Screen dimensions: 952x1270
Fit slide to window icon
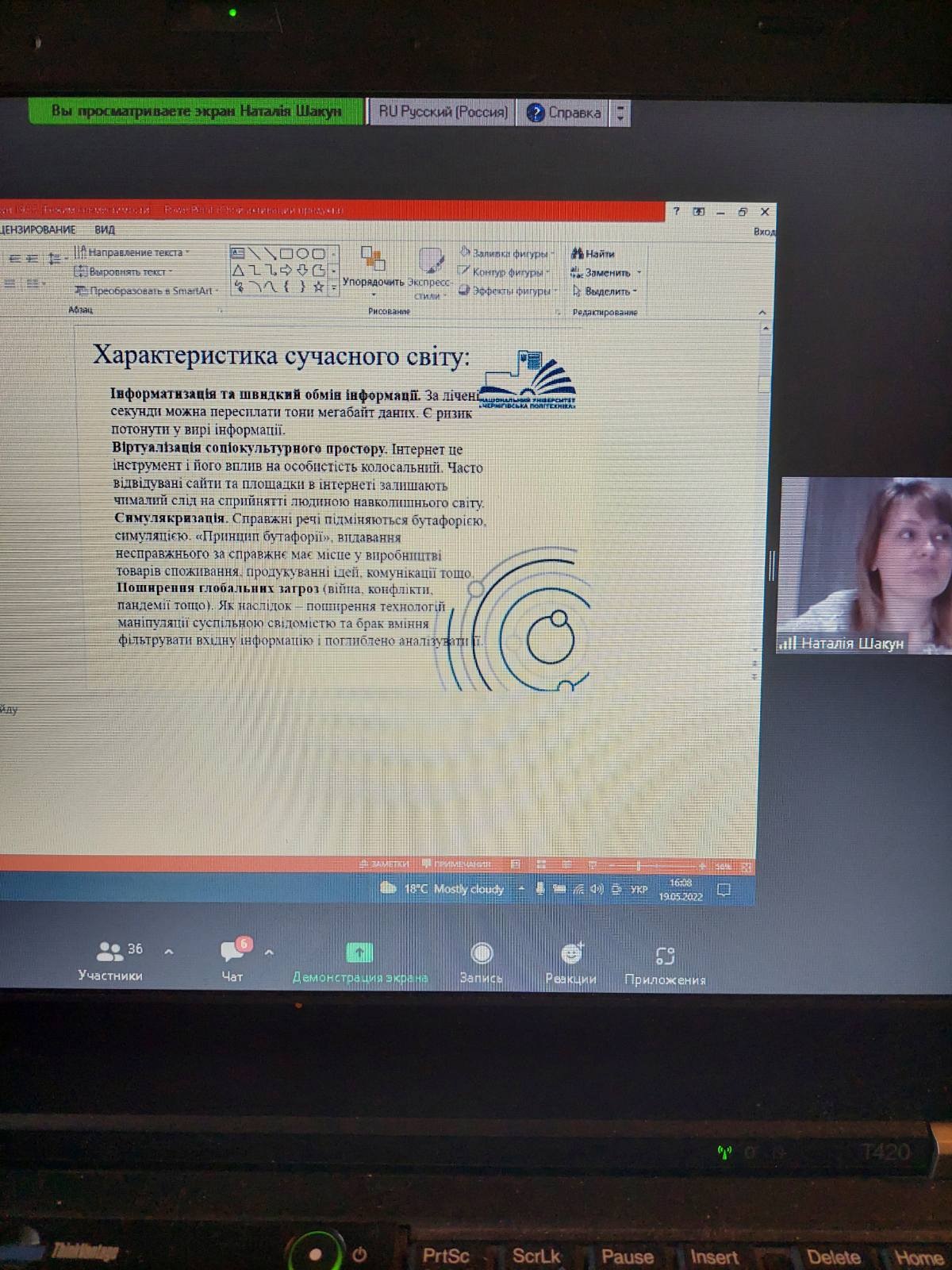click(746, 867)
